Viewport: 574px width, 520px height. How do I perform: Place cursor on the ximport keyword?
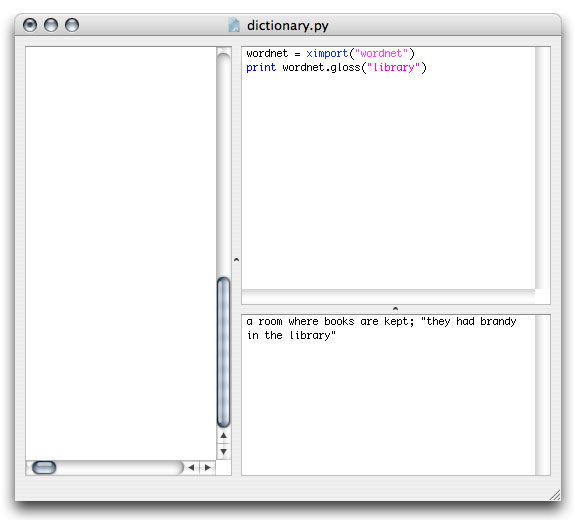click(x=327, y=53)
